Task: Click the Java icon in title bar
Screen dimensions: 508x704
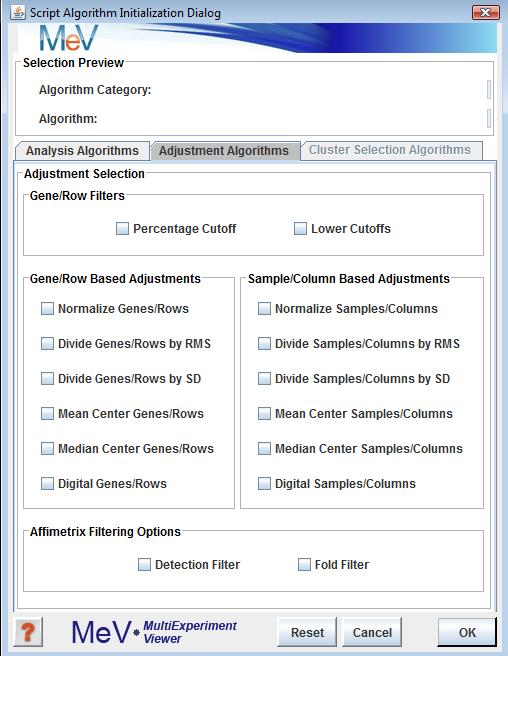Action: [x=18, y=13]
